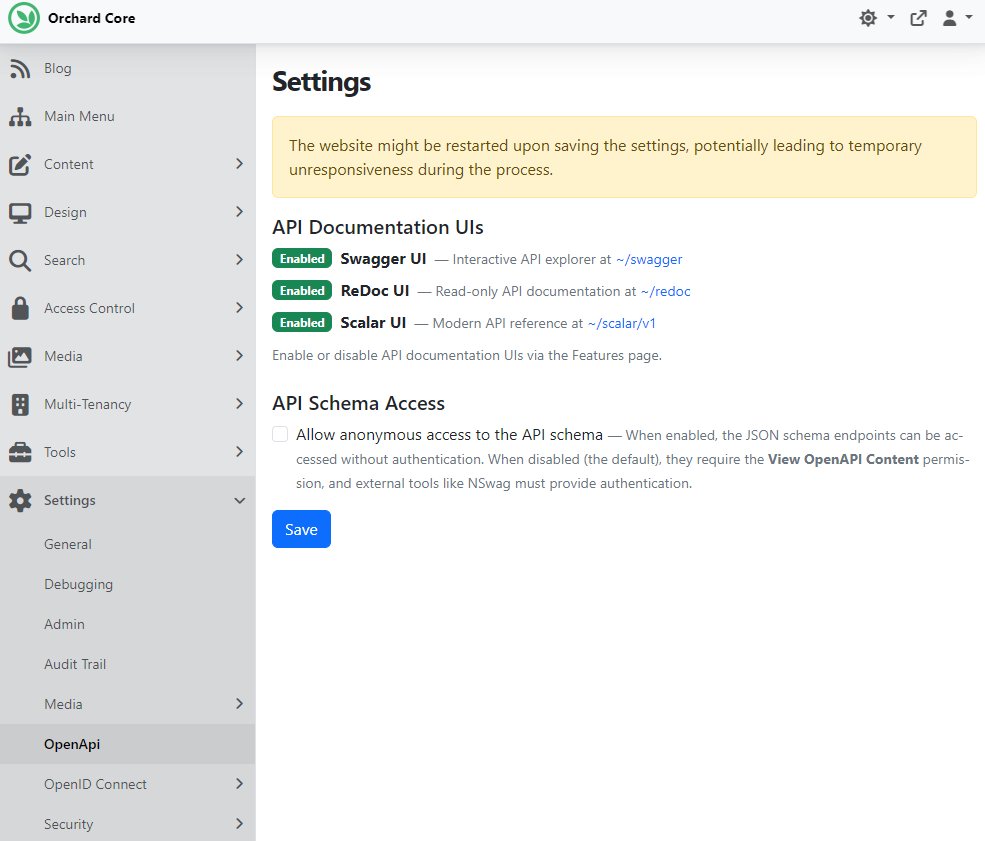The width and height of the screenshot is (985, 841).
Task: Click the Main Menu sitemap icon
Action: [x=20, y=116]
